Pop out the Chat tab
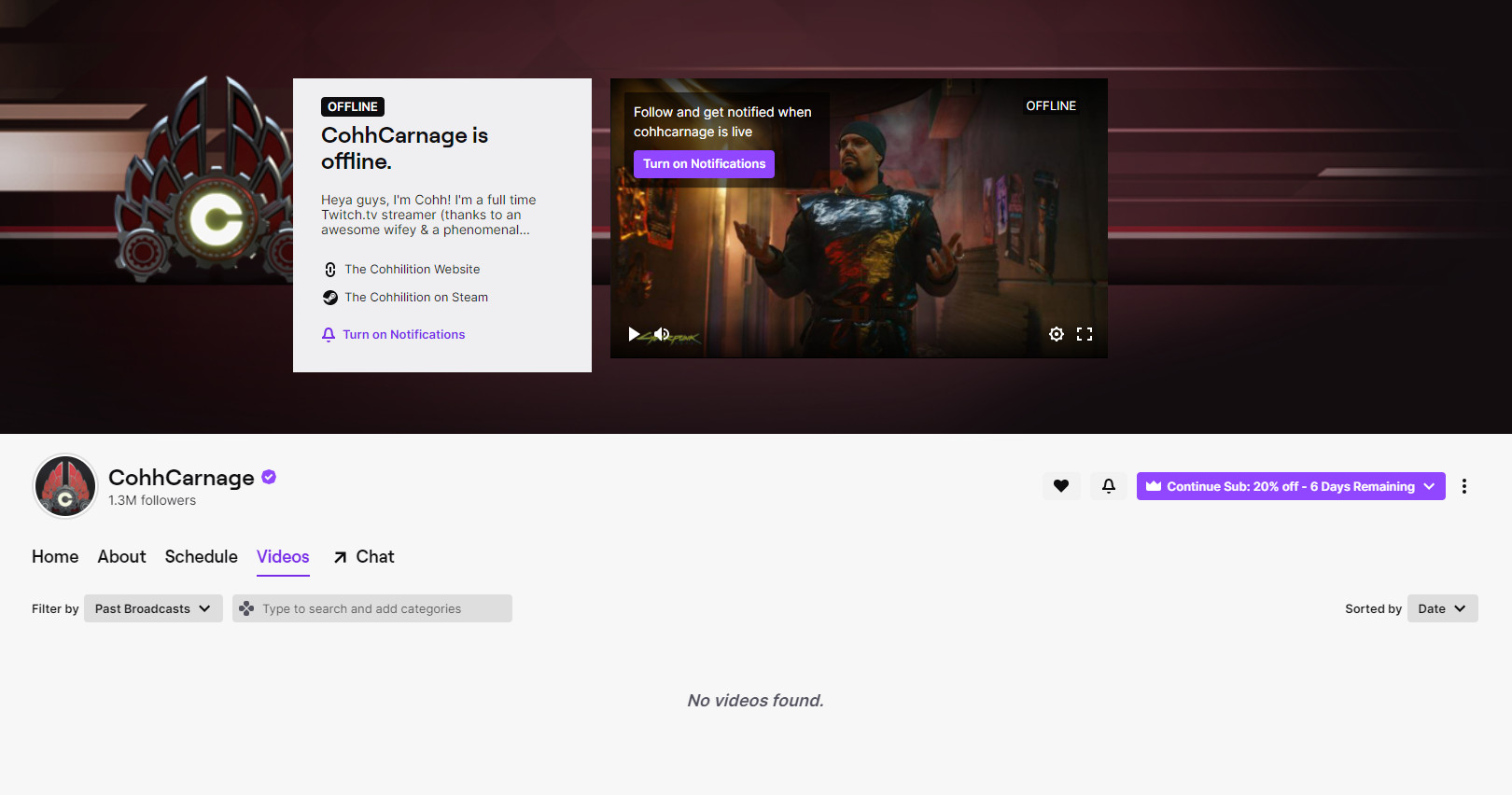Image resolution: width=1512 pixels, height=795 pixels. coord(364,557)
